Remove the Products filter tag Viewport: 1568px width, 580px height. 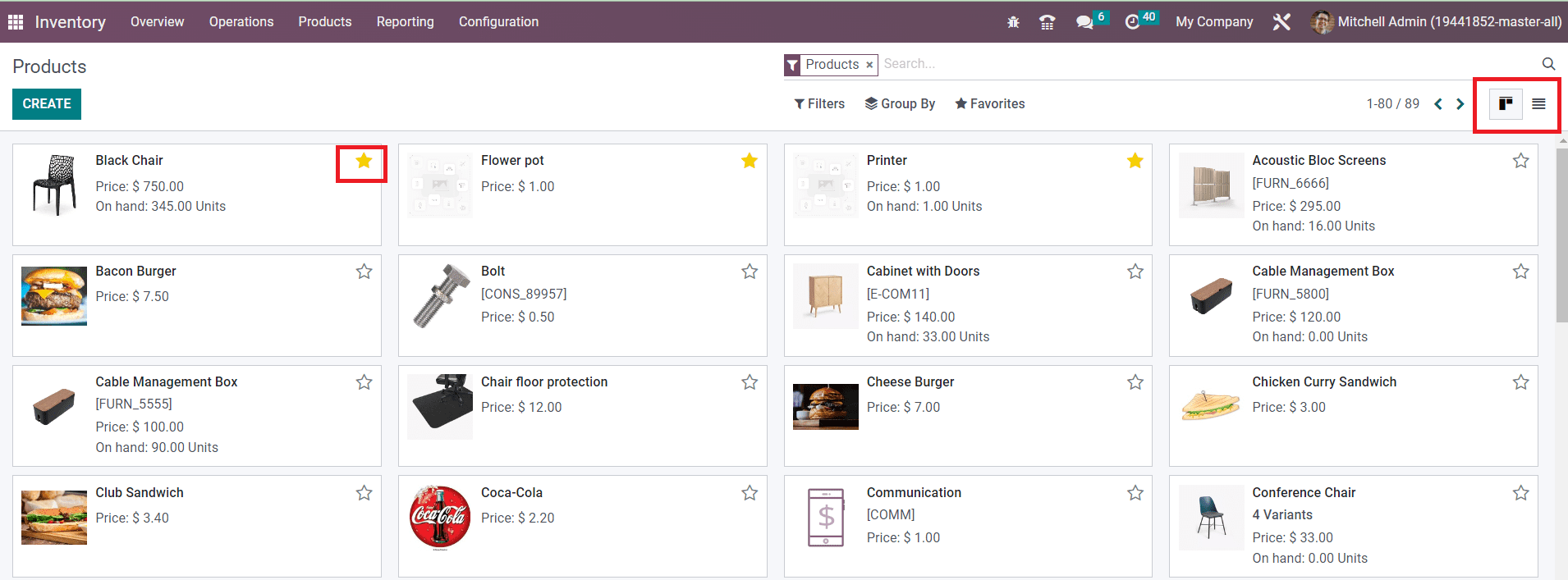pos(869,65)
